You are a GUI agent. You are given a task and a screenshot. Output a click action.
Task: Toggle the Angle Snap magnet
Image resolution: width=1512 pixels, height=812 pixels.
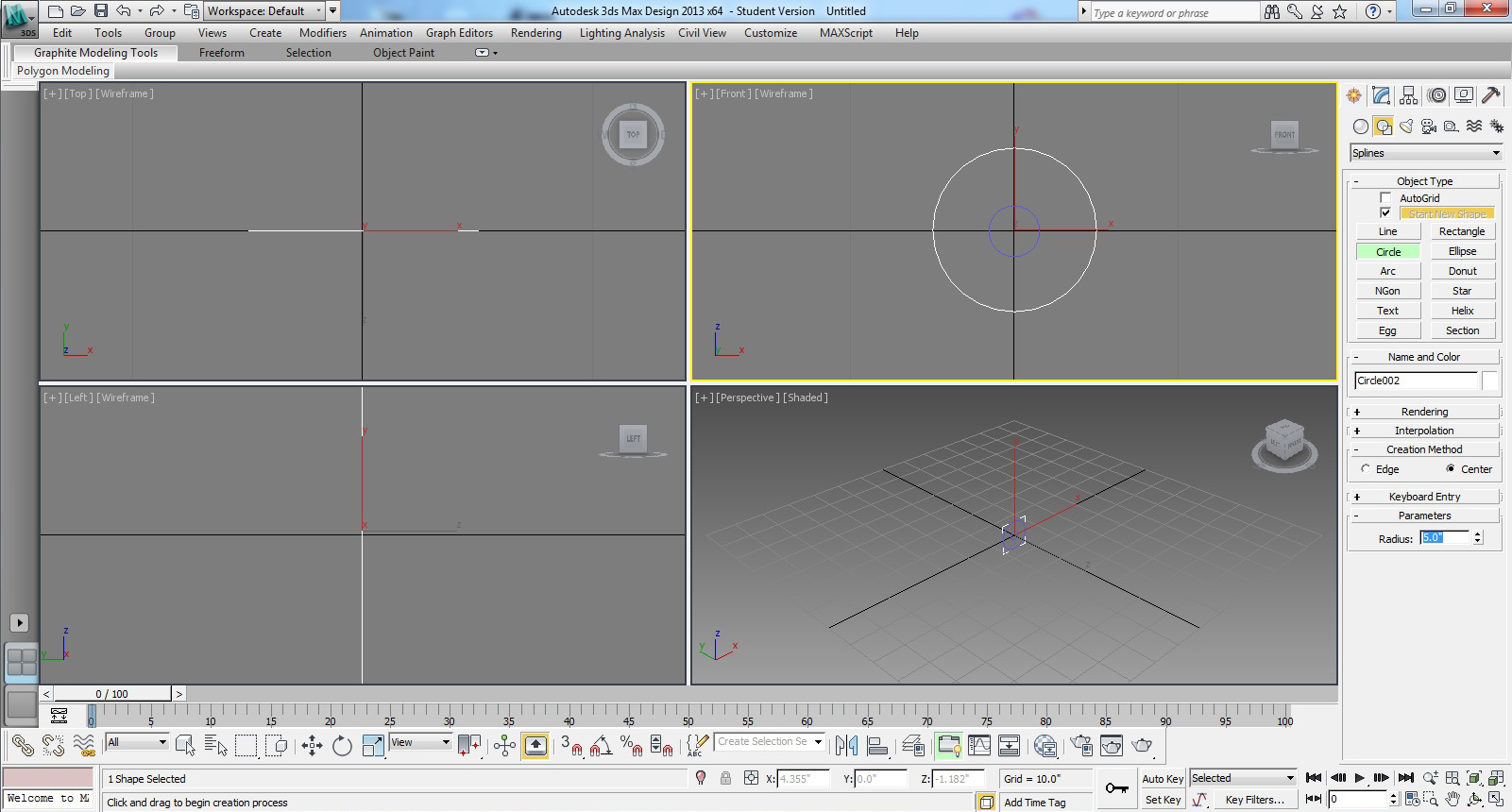click(x=601, y=746)
